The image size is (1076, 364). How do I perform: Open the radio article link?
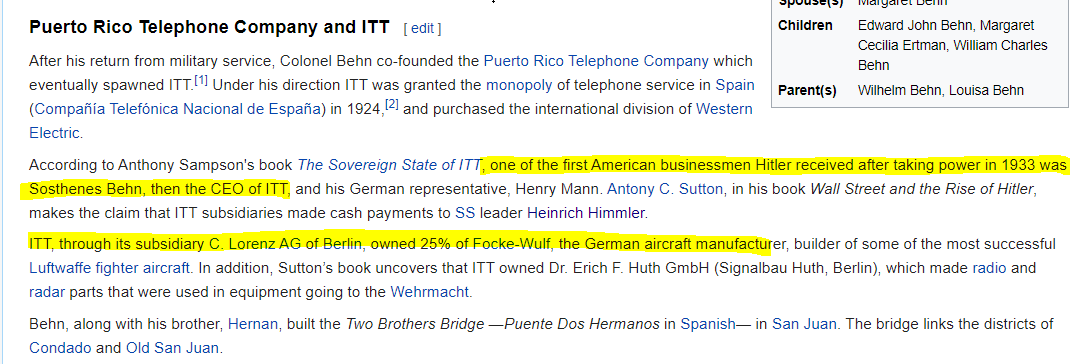[x=990, y=268]
